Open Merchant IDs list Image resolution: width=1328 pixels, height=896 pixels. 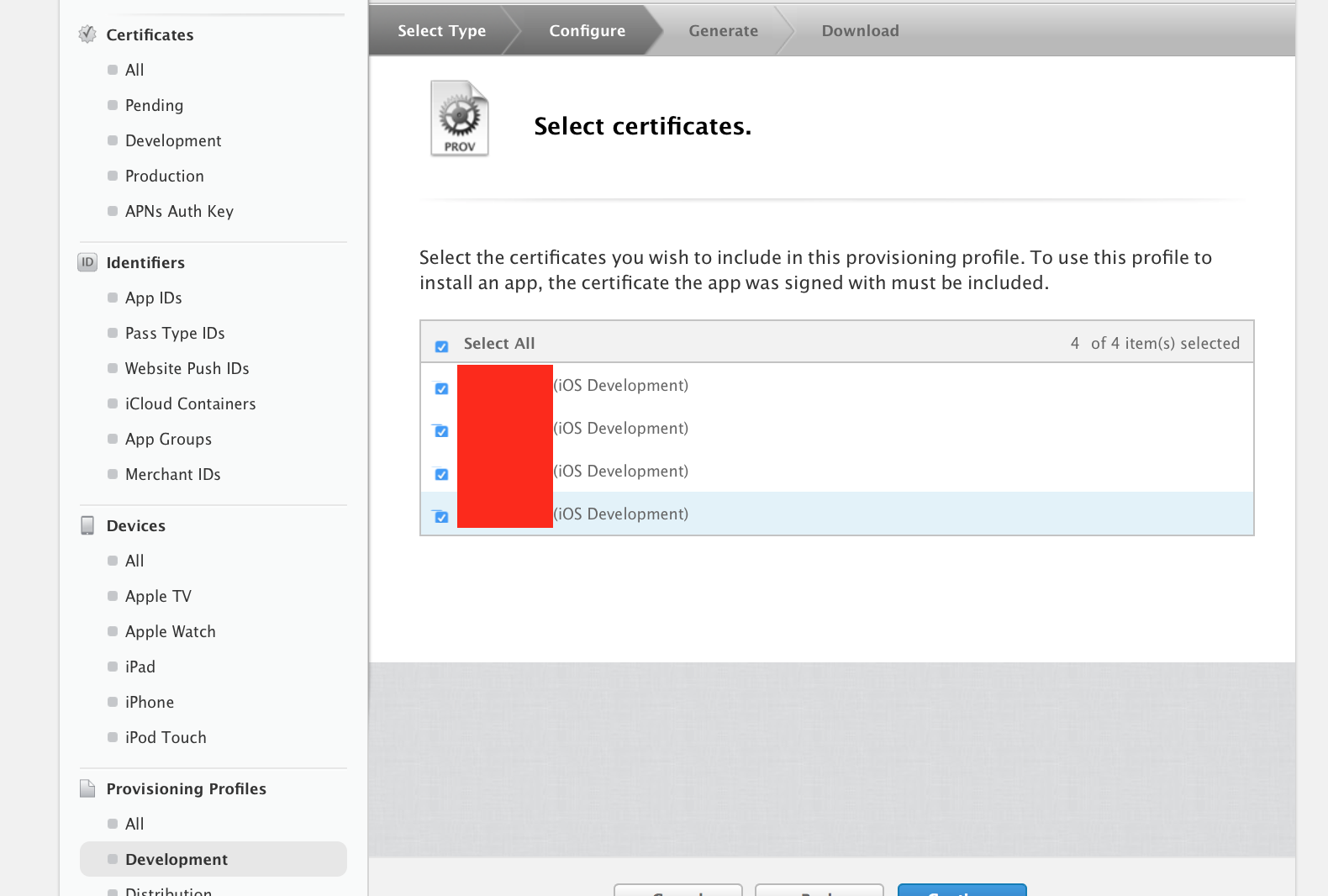(172, 474)
